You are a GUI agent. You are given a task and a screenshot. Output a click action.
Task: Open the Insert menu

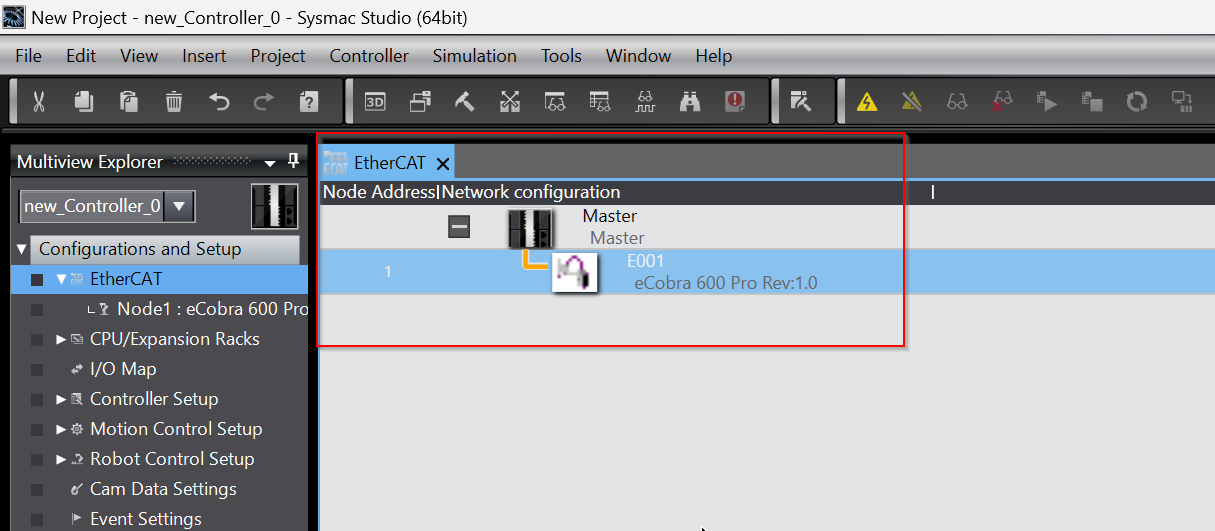(x=204, y=56)
